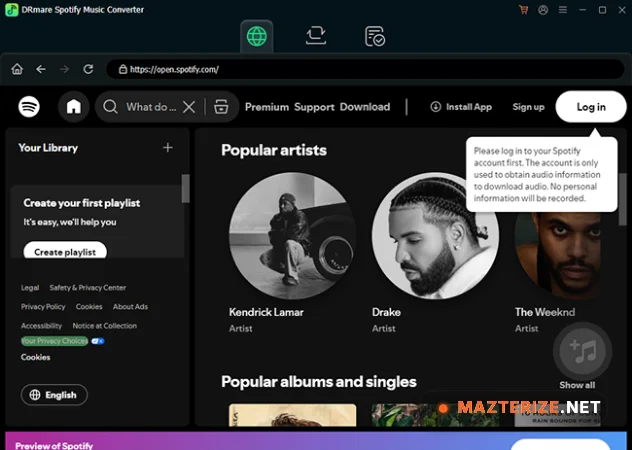Click Sign up
This screenshot has height=450, width=632.
[x=528, y=107]
